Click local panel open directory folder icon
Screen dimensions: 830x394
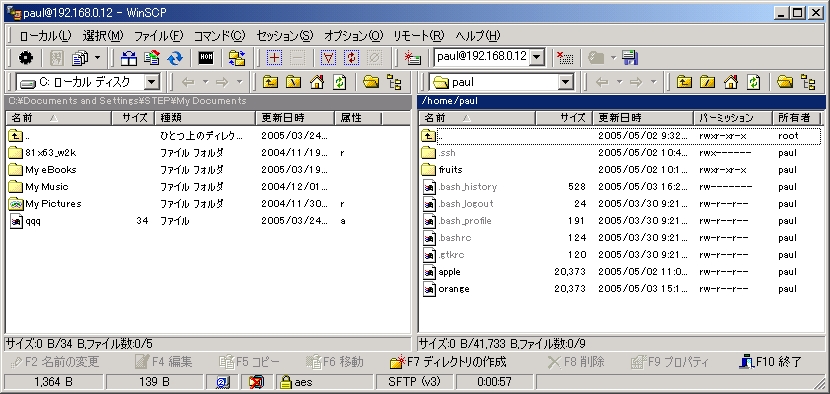click(x=371, y=82)
